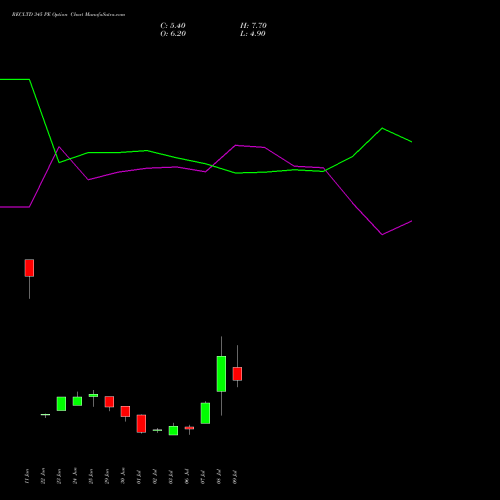Select the last red candle for 09 Jul
Screen dimensions: 500x500
click(237, 374)
